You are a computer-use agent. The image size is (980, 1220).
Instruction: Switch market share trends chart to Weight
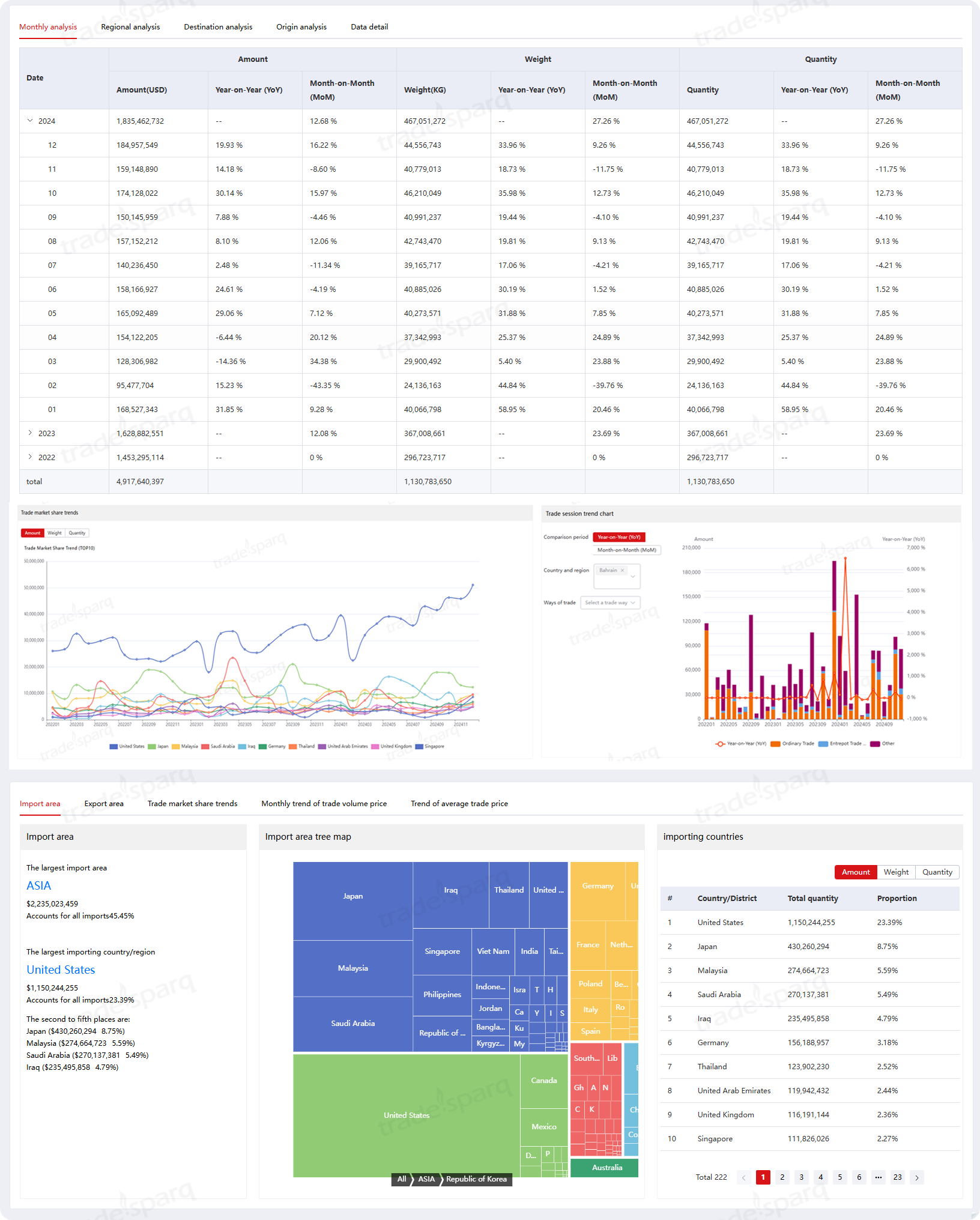tap(55, 533)
